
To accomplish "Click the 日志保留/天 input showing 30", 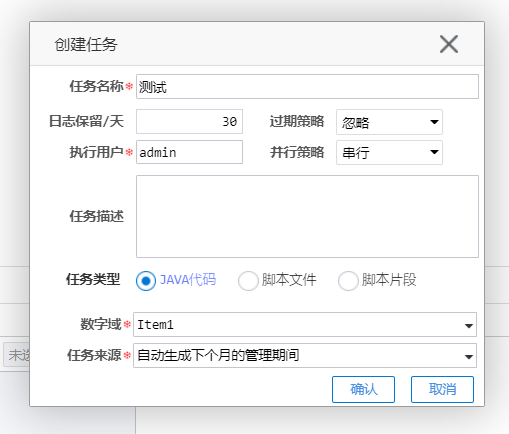I will [x=189, y=121].
